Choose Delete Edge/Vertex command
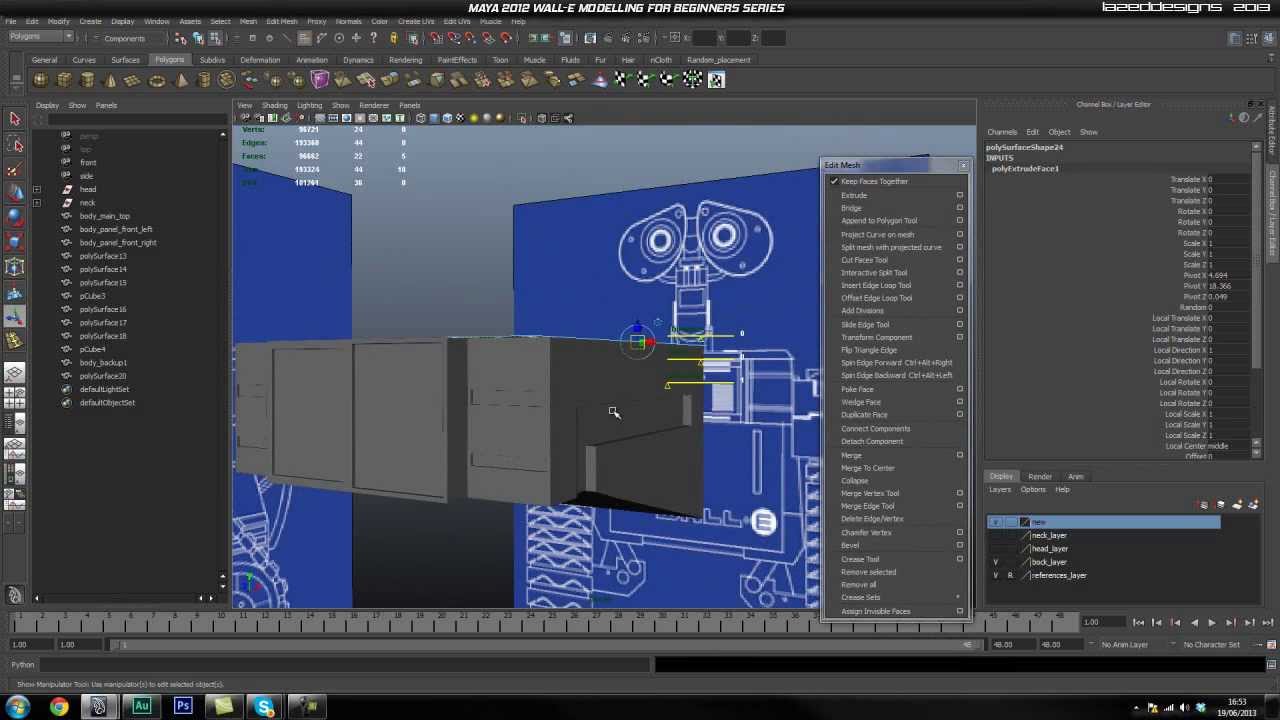Image resolution: width=1280 pixels, height=720 pixels. [872, 519]
